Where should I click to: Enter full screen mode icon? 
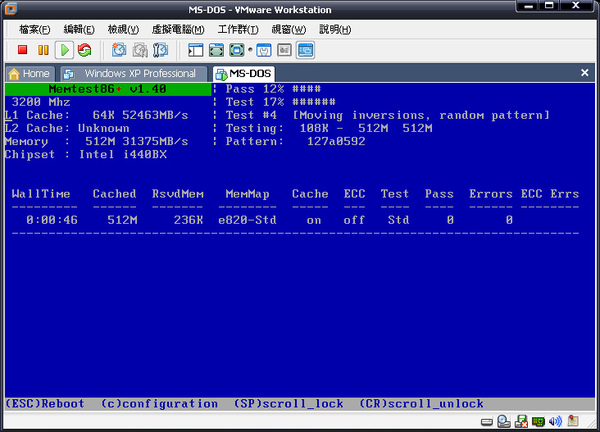(x=236, y=50)
